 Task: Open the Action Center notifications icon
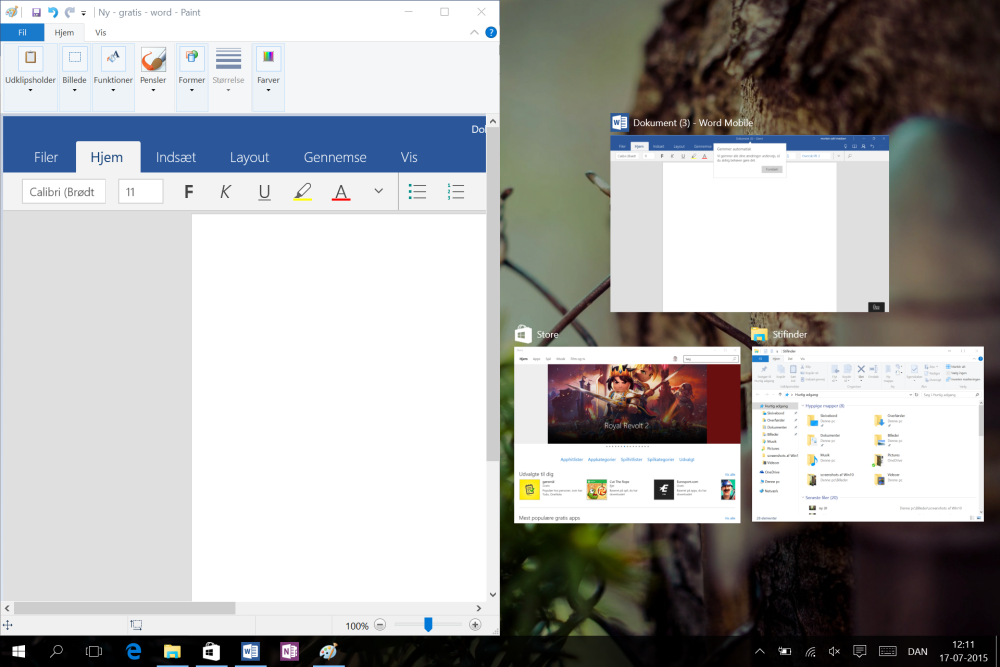click(859, 652)
